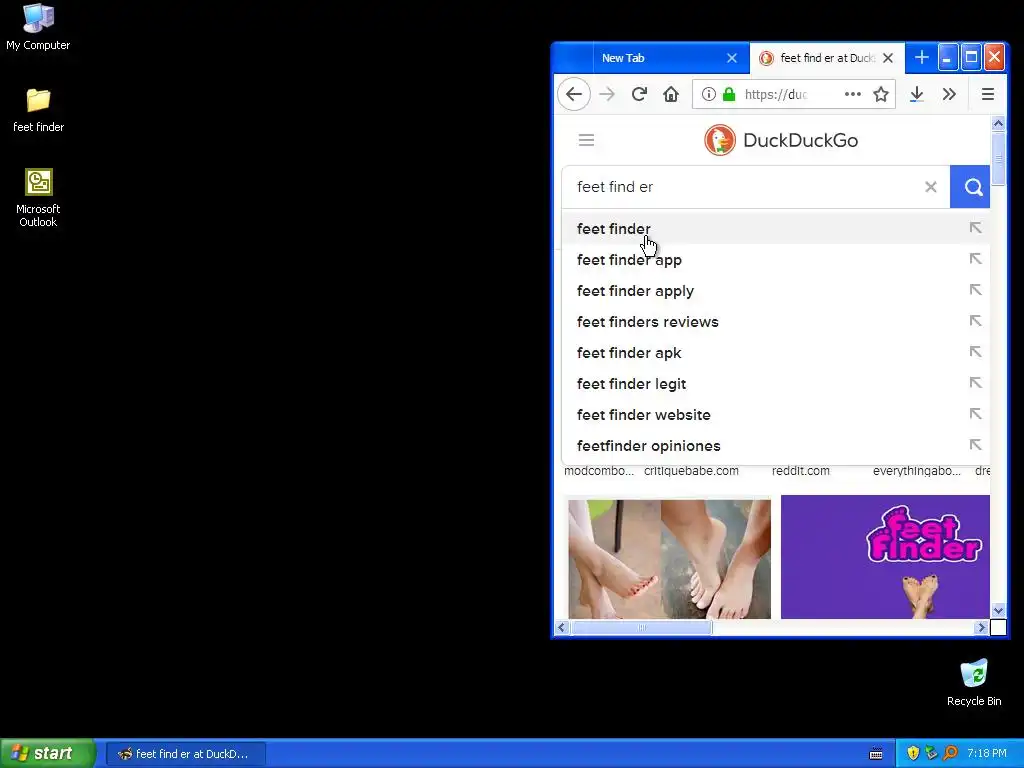
Task: Open the Firefox application menu
Action: (987, 95)
